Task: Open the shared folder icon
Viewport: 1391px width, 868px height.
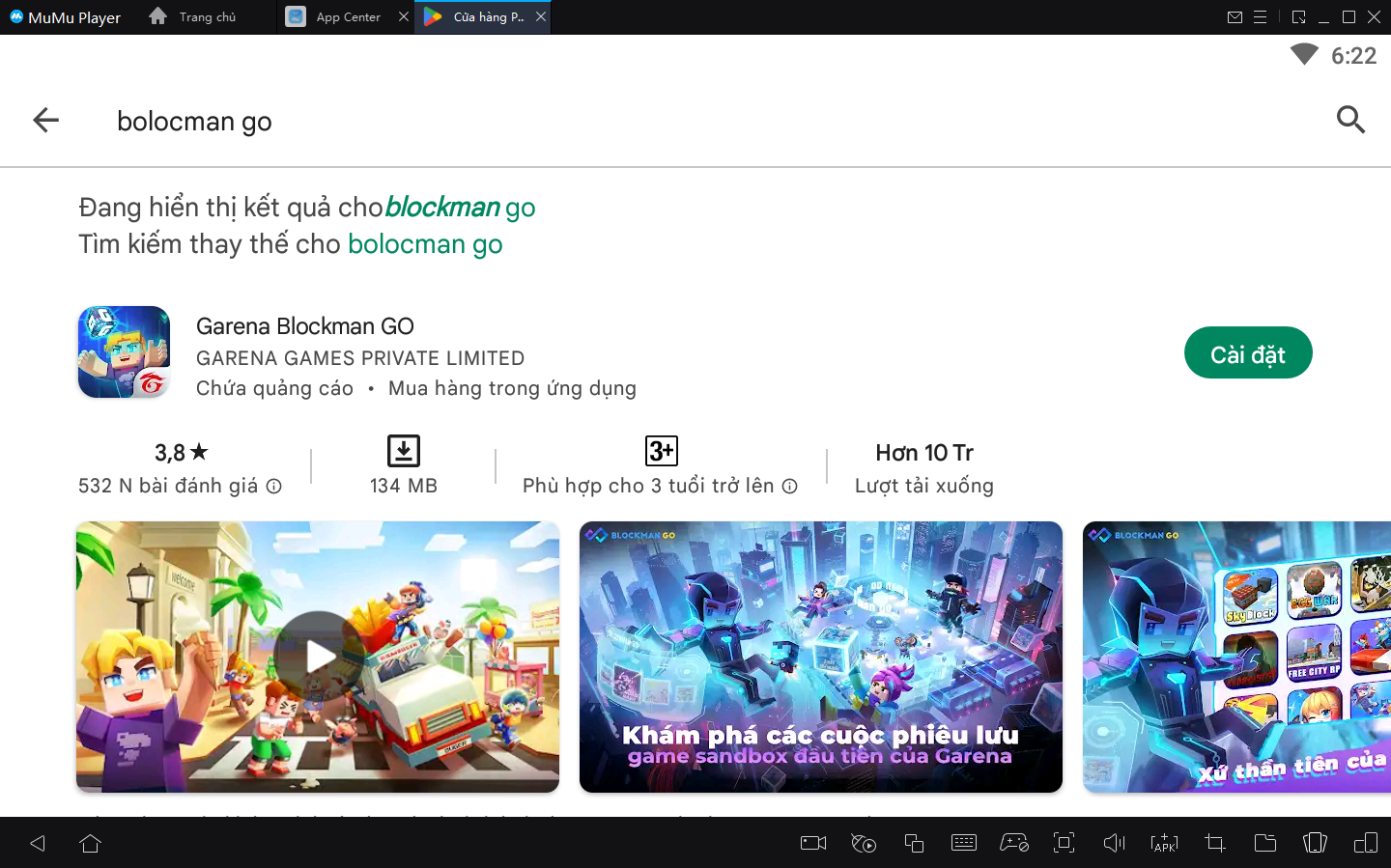Action: [1264, 843]
